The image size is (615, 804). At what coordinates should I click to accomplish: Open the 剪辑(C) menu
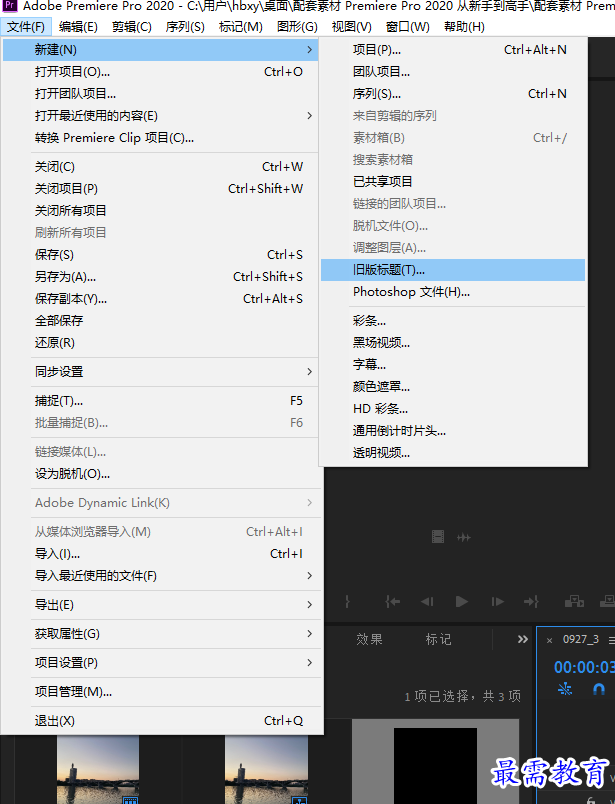(x=132, y=26)
